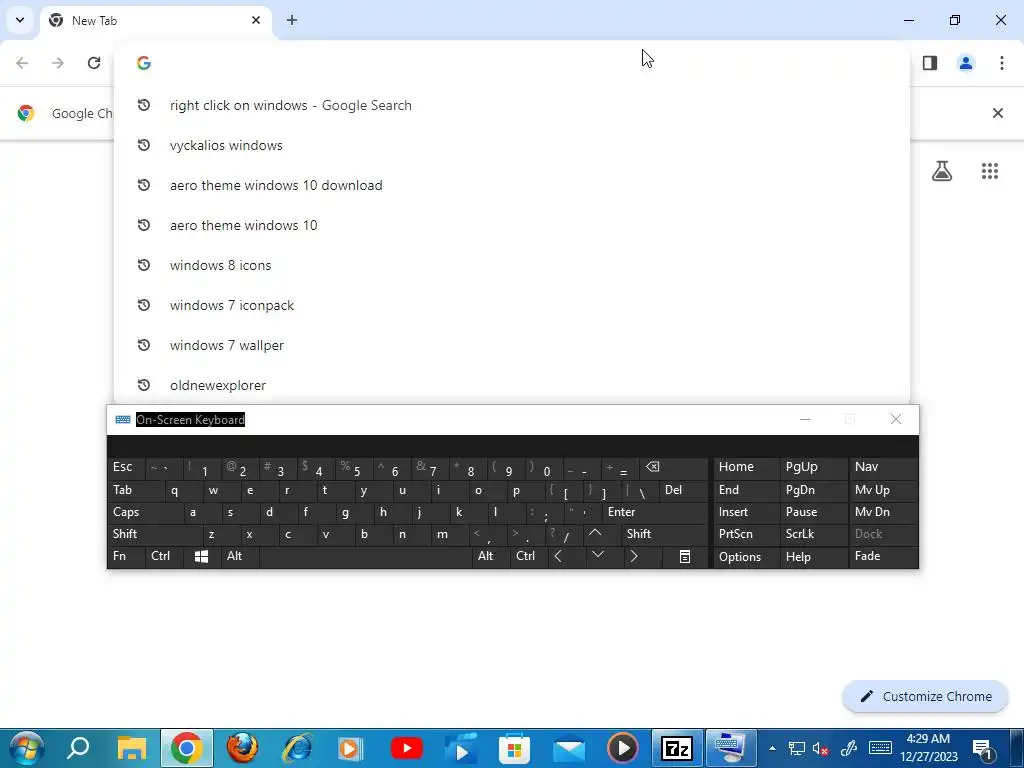
Task: Open taskbar search magnifier
Action: coord(78,748)
